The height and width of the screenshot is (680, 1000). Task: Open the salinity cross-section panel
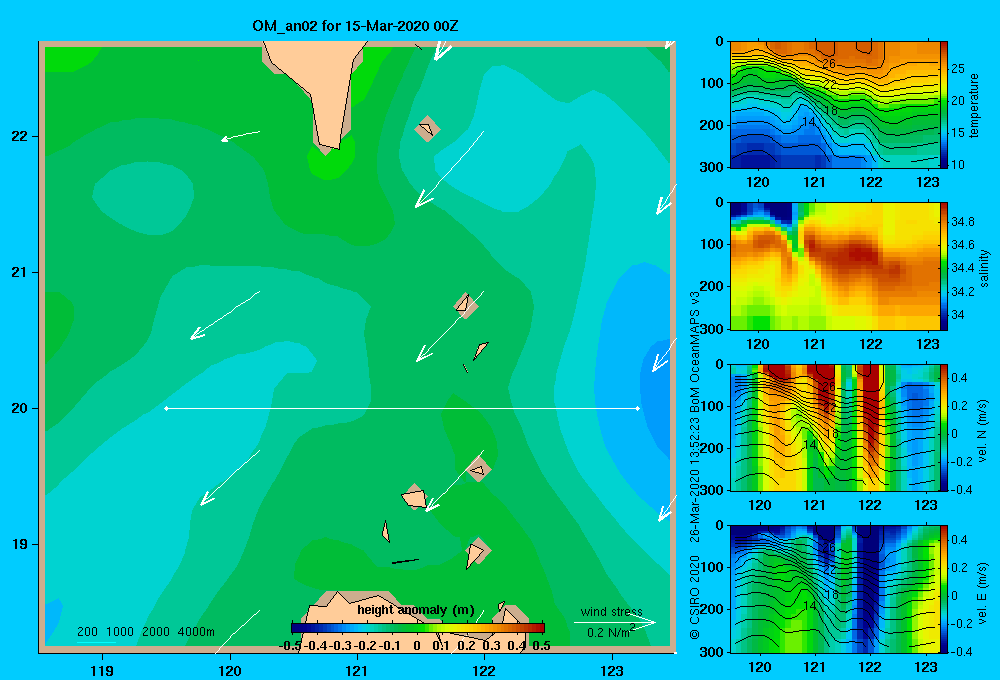click(835, 266)
